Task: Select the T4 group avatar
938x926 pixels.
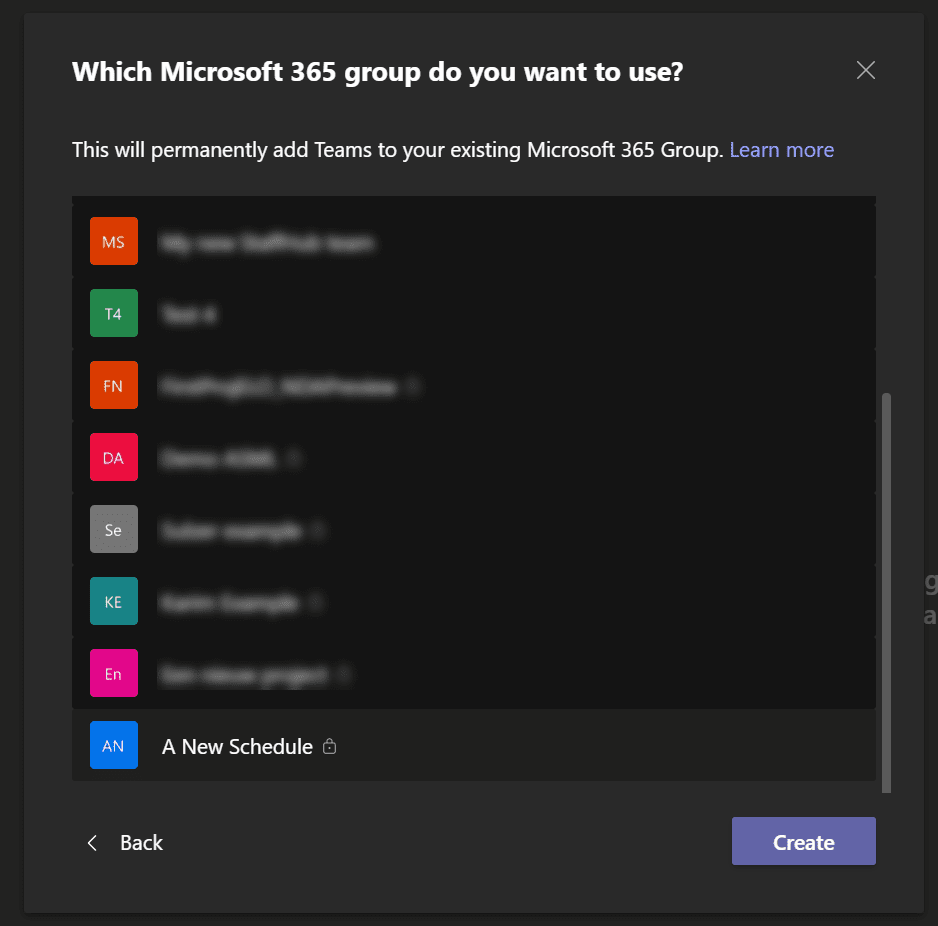Action: [x=114, y=313]
